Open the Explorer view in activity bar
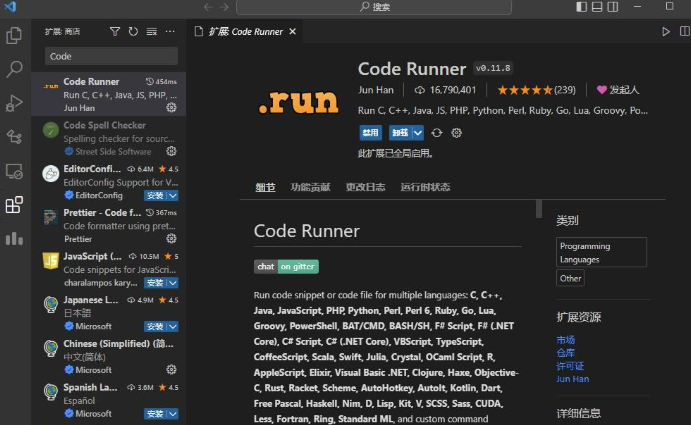691x425 pixels. (14, 35)
